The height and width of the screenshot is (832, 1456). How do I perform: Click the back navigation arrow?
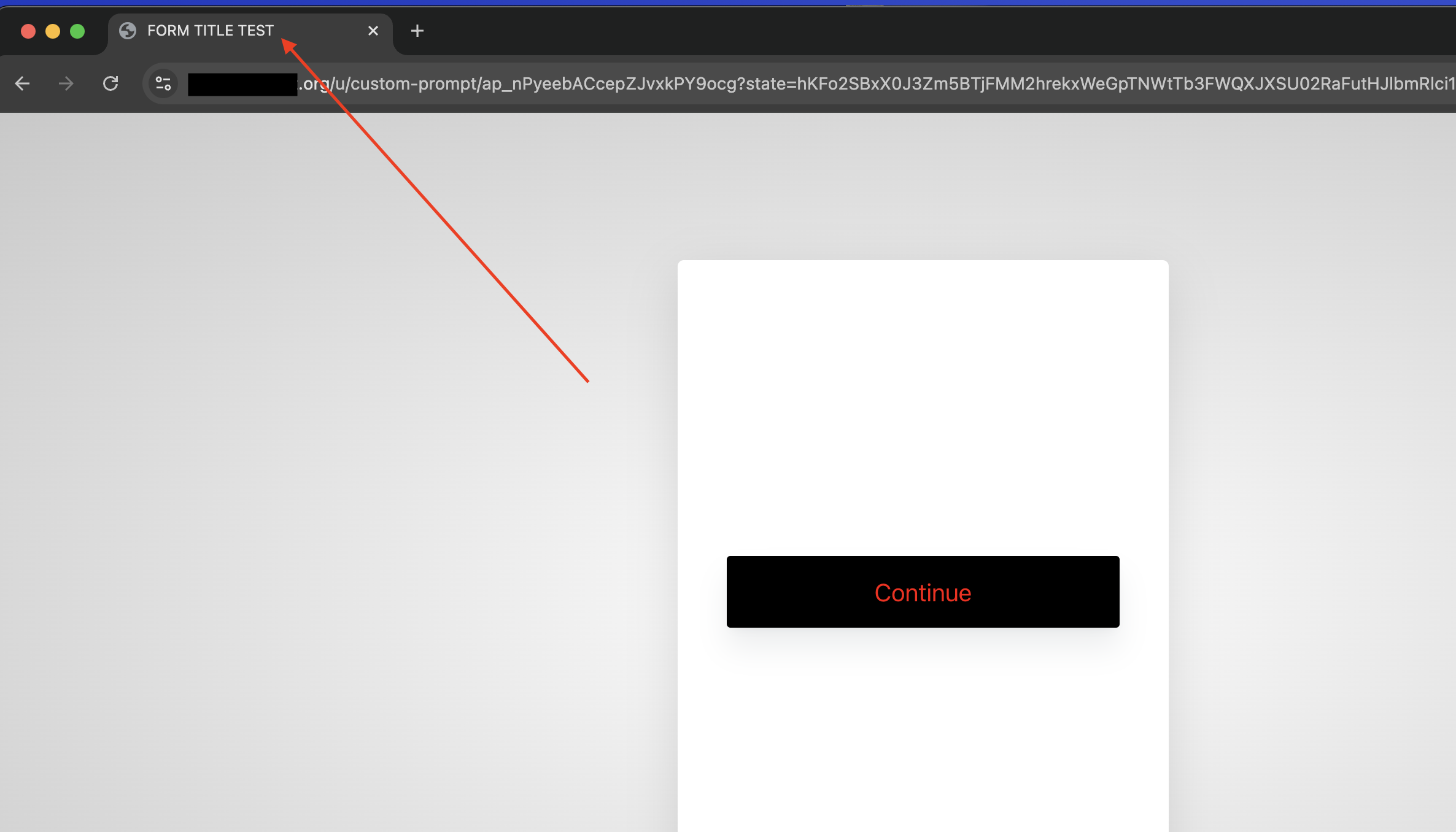click(x=22, y=83)
